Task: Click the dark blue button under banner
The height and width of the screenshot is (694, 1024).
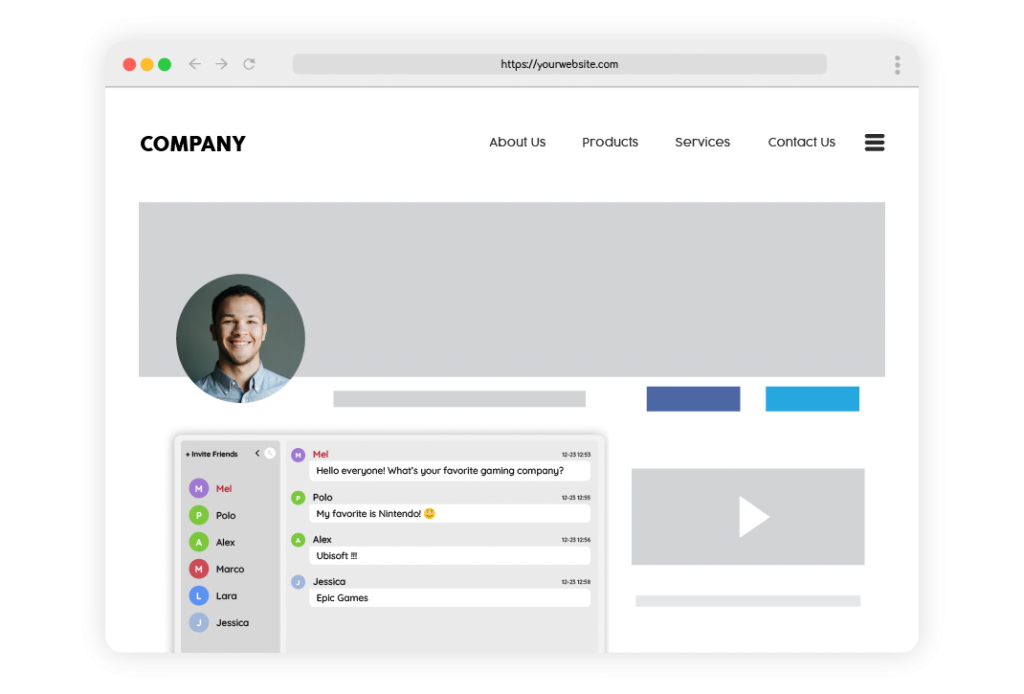Action: point(693,399)
